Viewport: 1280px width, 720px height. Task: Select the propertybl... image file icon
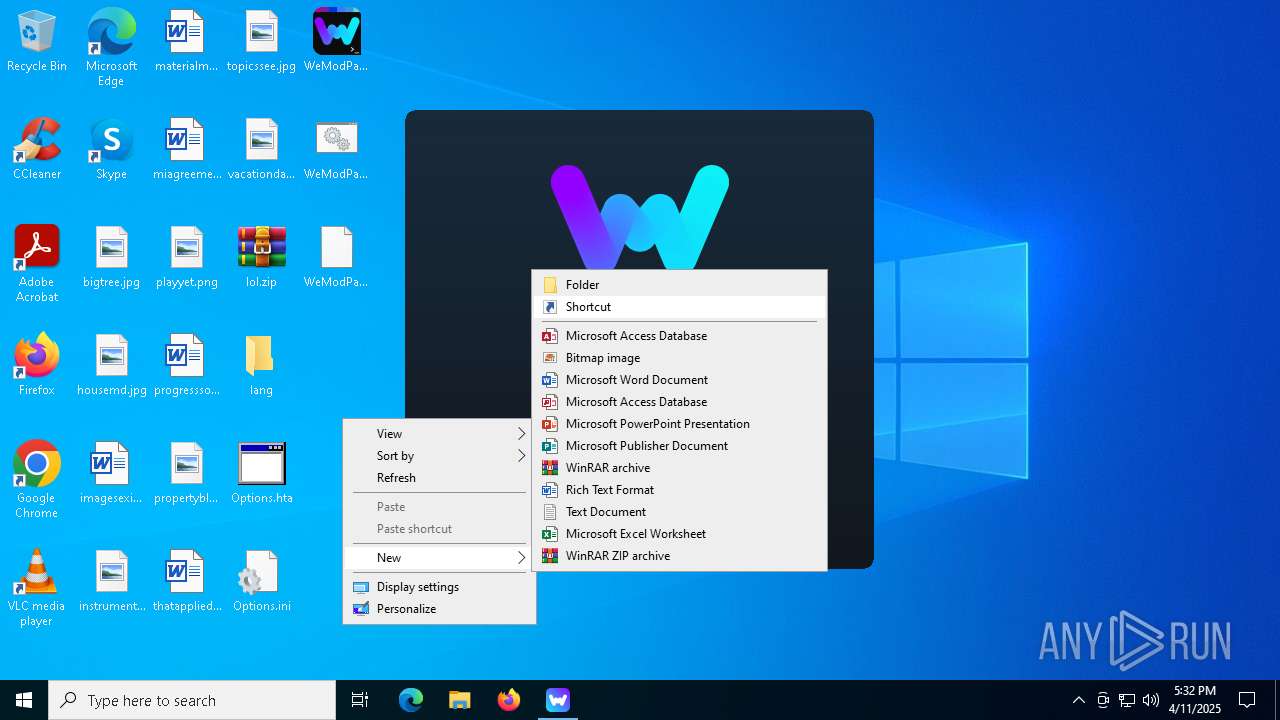pyautogui.click(x=186, y=474)
